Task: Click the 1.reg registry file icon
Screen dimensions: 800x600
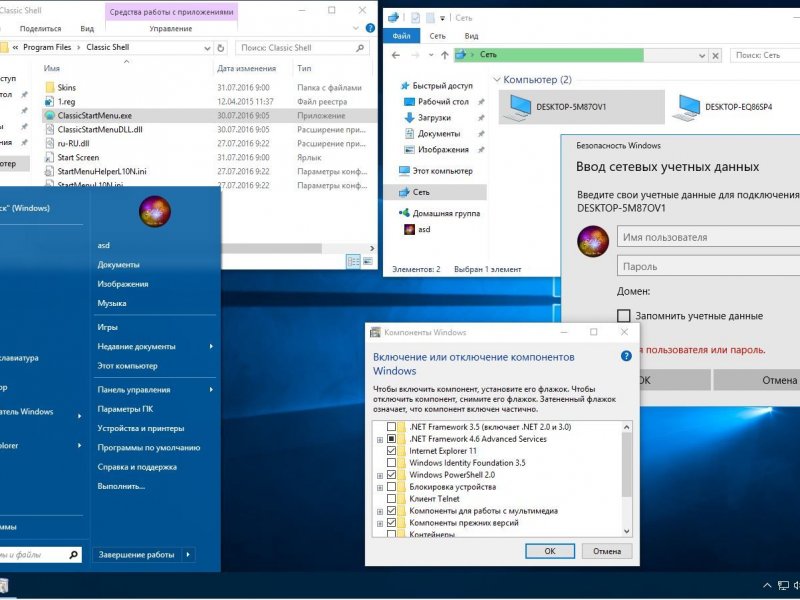Action: click(x=49, y=102)
